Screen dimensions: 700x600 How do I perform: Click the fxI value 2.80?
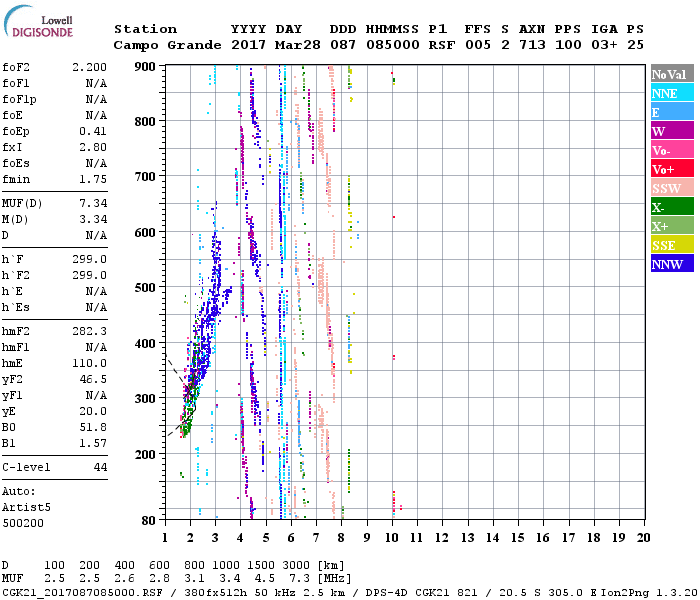pyautogui.click(x=93, y=147)
